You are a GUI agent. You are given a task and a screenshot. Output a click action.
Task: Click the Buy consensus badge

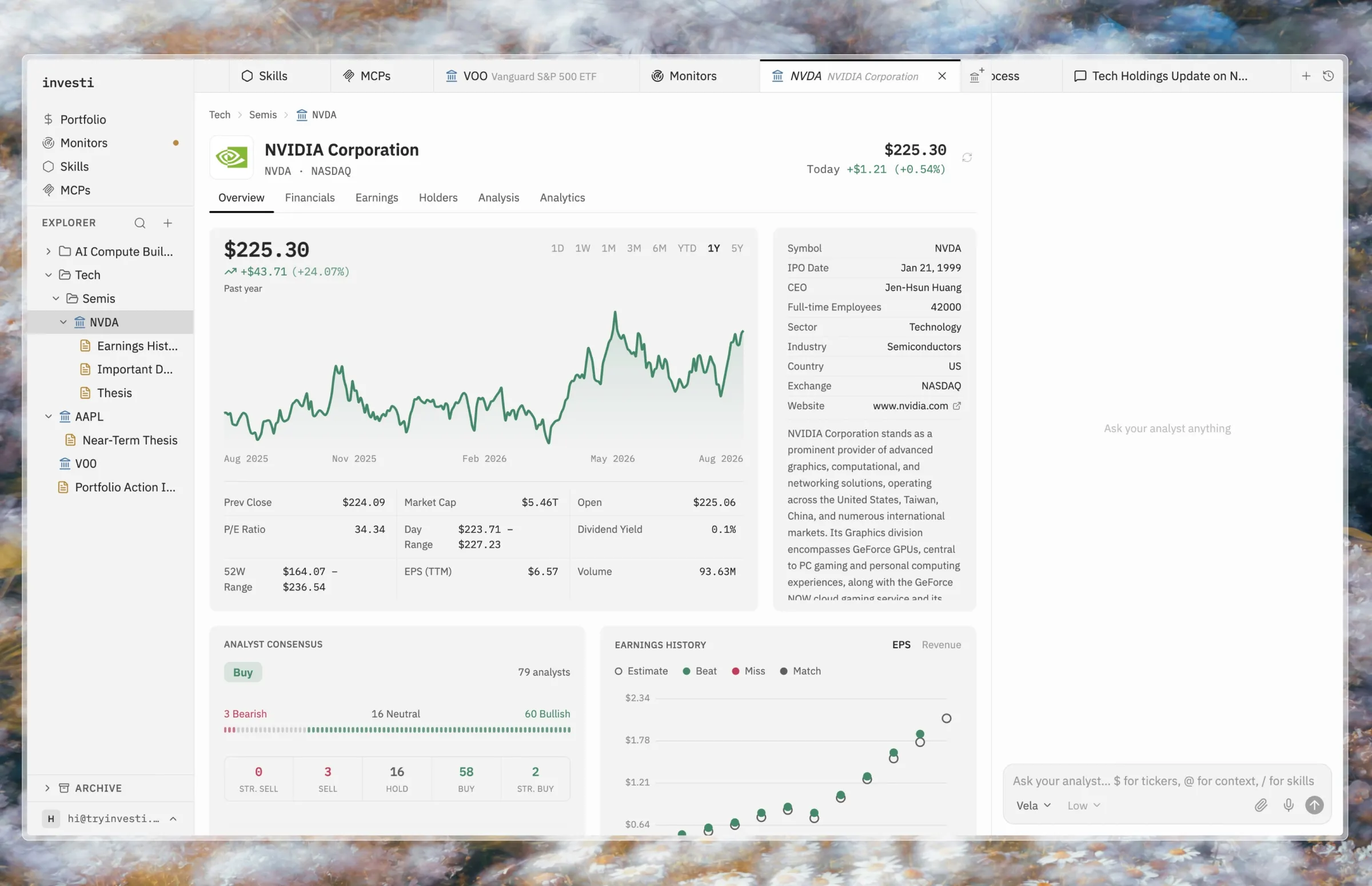[242, 672]
